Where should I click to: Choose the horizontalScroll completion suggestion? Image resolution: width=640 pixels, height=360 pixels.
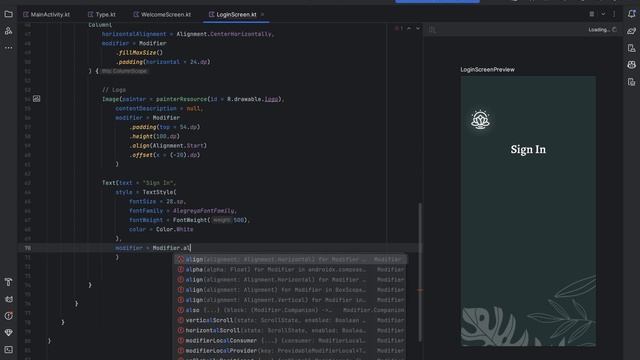[x=290, y=330]
